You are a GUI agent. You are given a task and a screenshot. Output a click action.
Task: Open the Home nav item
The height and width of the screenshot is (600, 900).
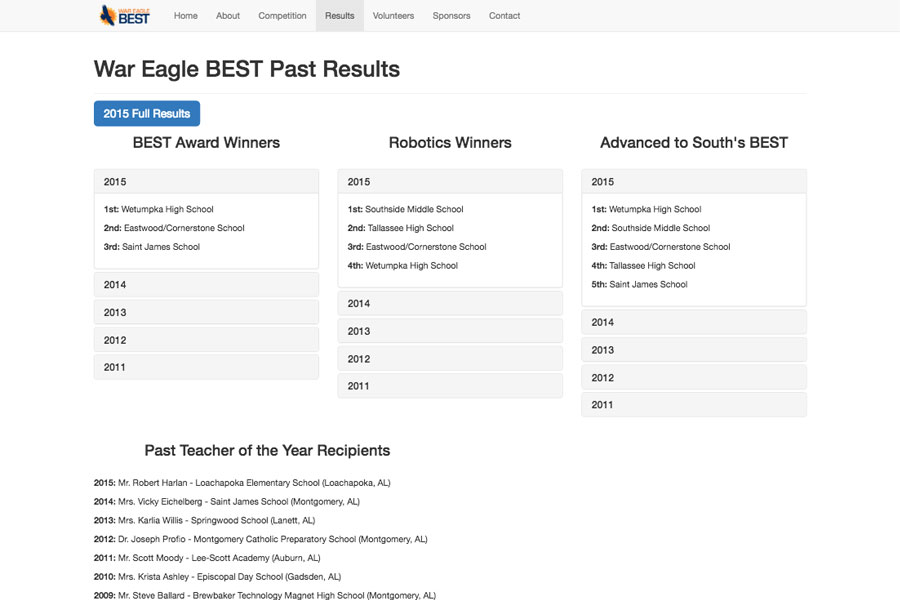point(185,16)
